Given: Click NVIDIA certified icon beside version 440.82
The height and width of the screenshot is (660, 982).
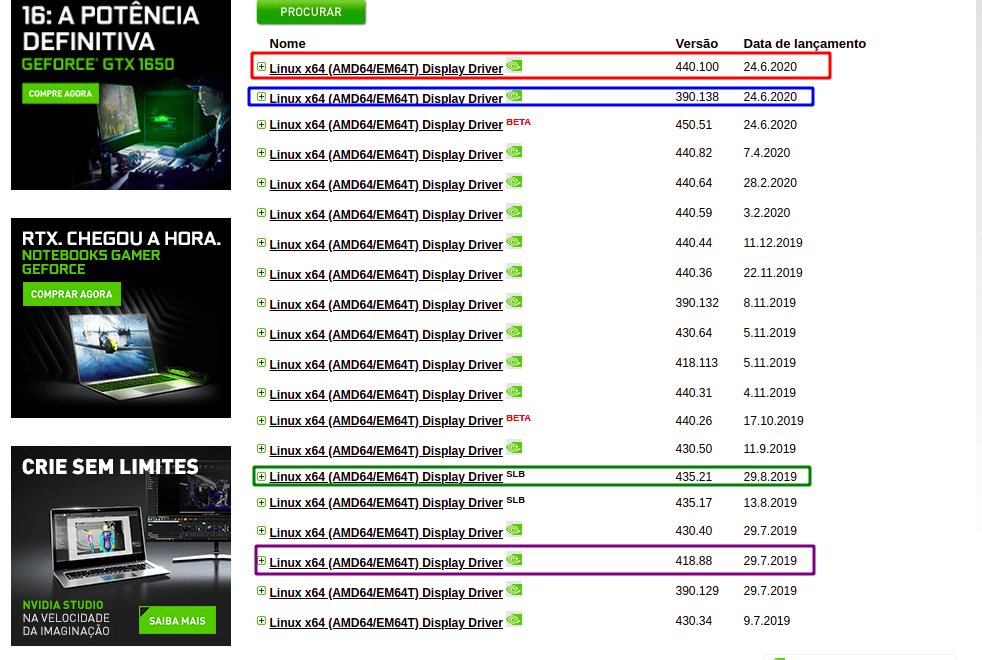Looking at the screenshot, I should [514, 152].
